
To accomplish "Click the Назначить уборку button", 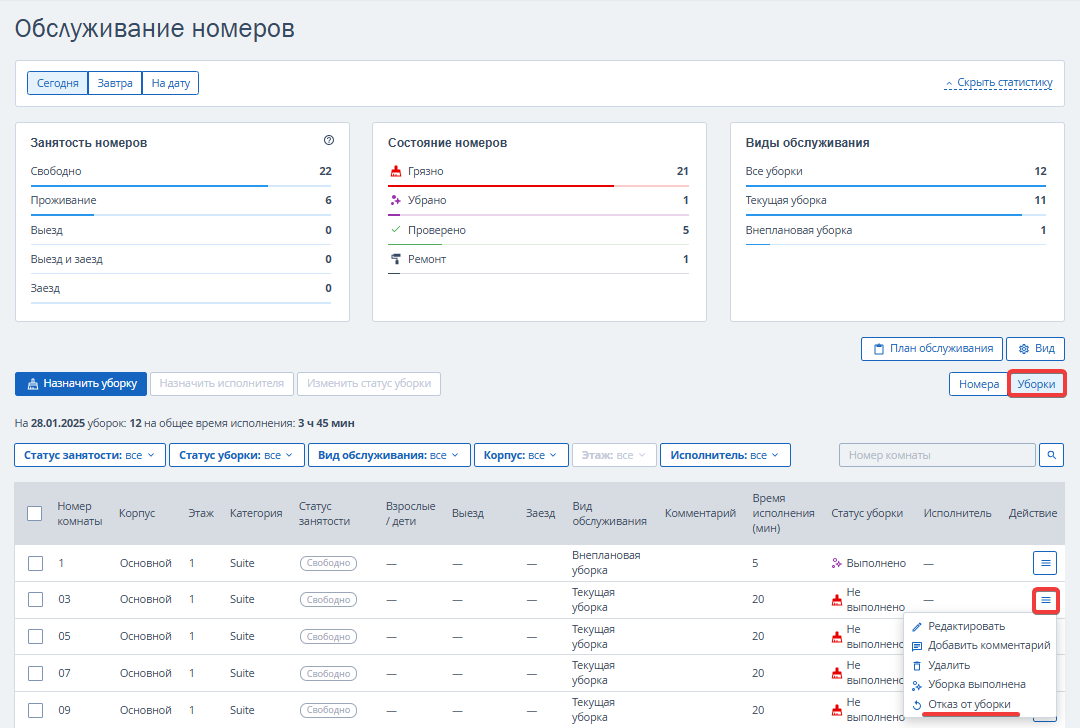I will pyautogui.click(x=81, y=384).
